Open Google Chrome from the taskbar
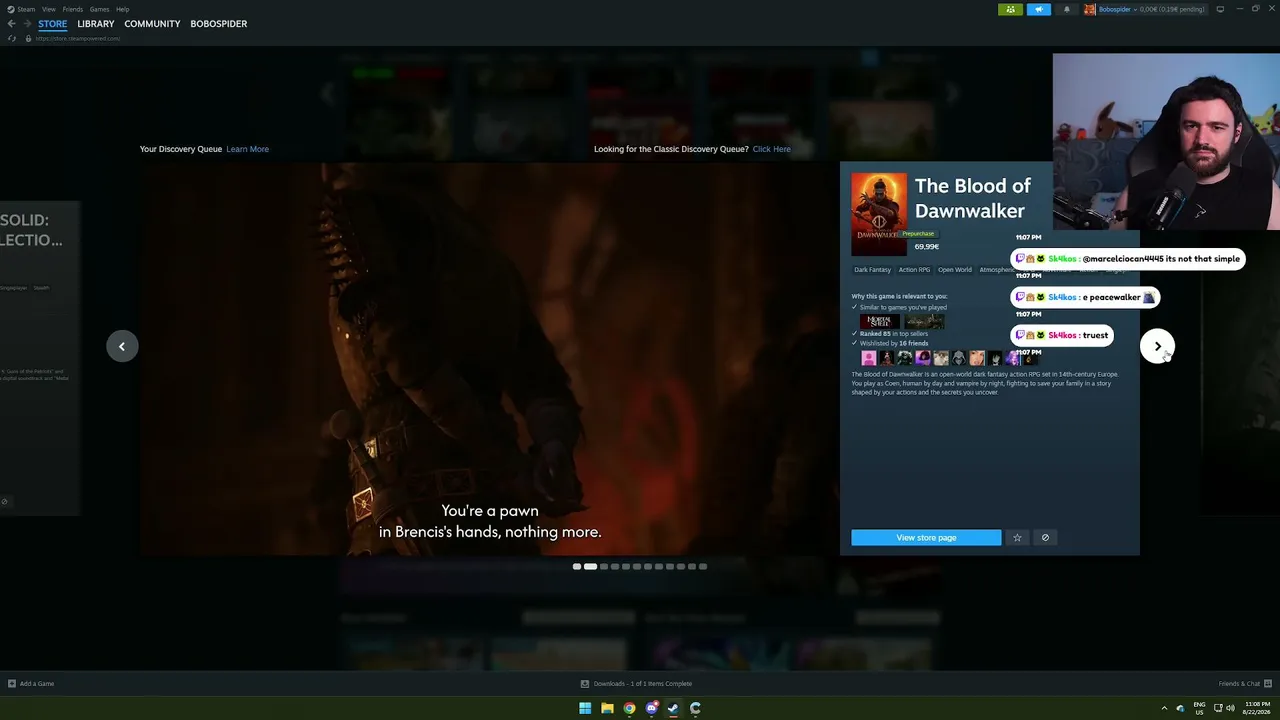Viewport: 1280px width, 720px height. point(629,708)
